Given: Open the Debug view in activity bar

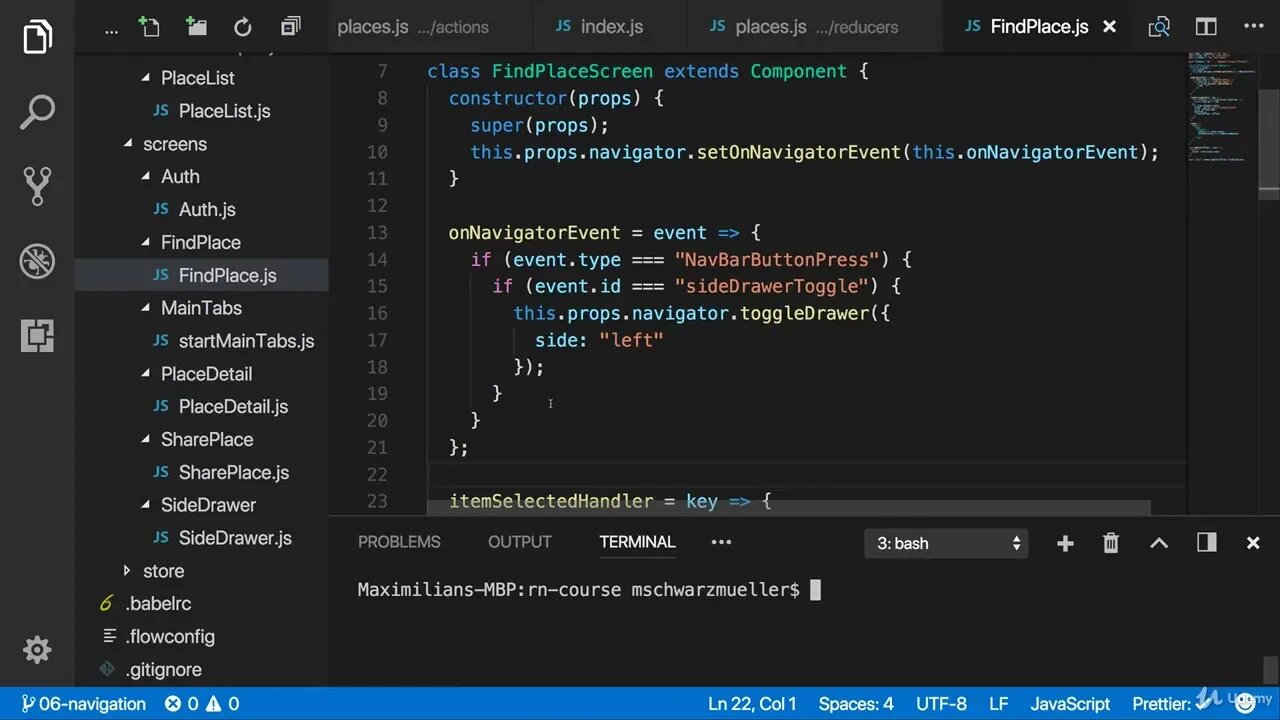Looking at the screenshot, I should (37, 261).
